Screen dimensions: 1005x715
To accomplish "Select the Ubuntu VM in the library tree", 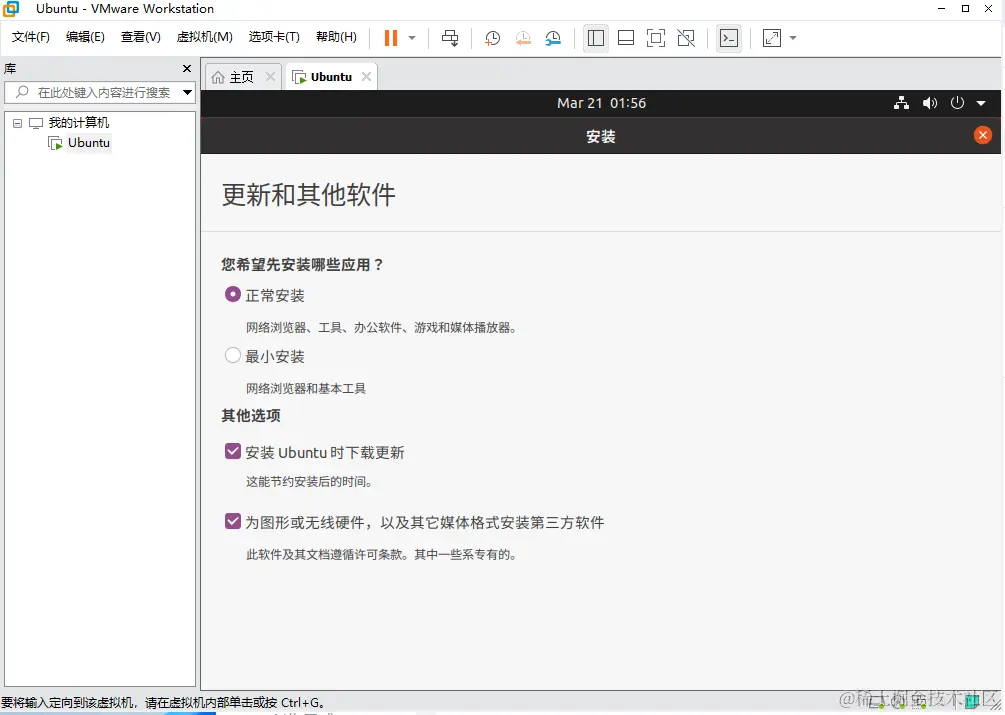I will click(x=86, y=142).
